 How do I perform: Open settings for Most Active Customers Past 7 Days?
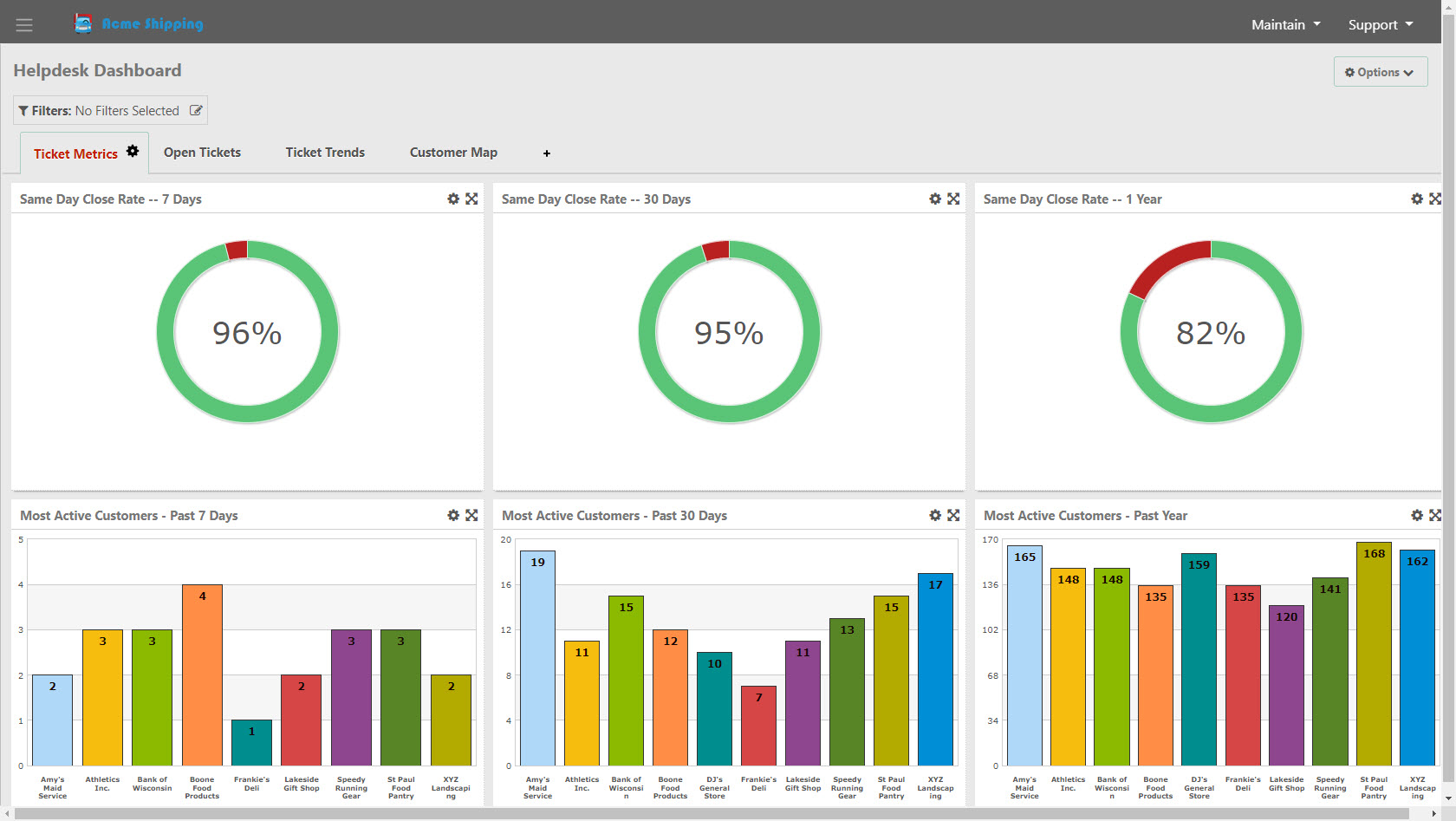point(453,515)
